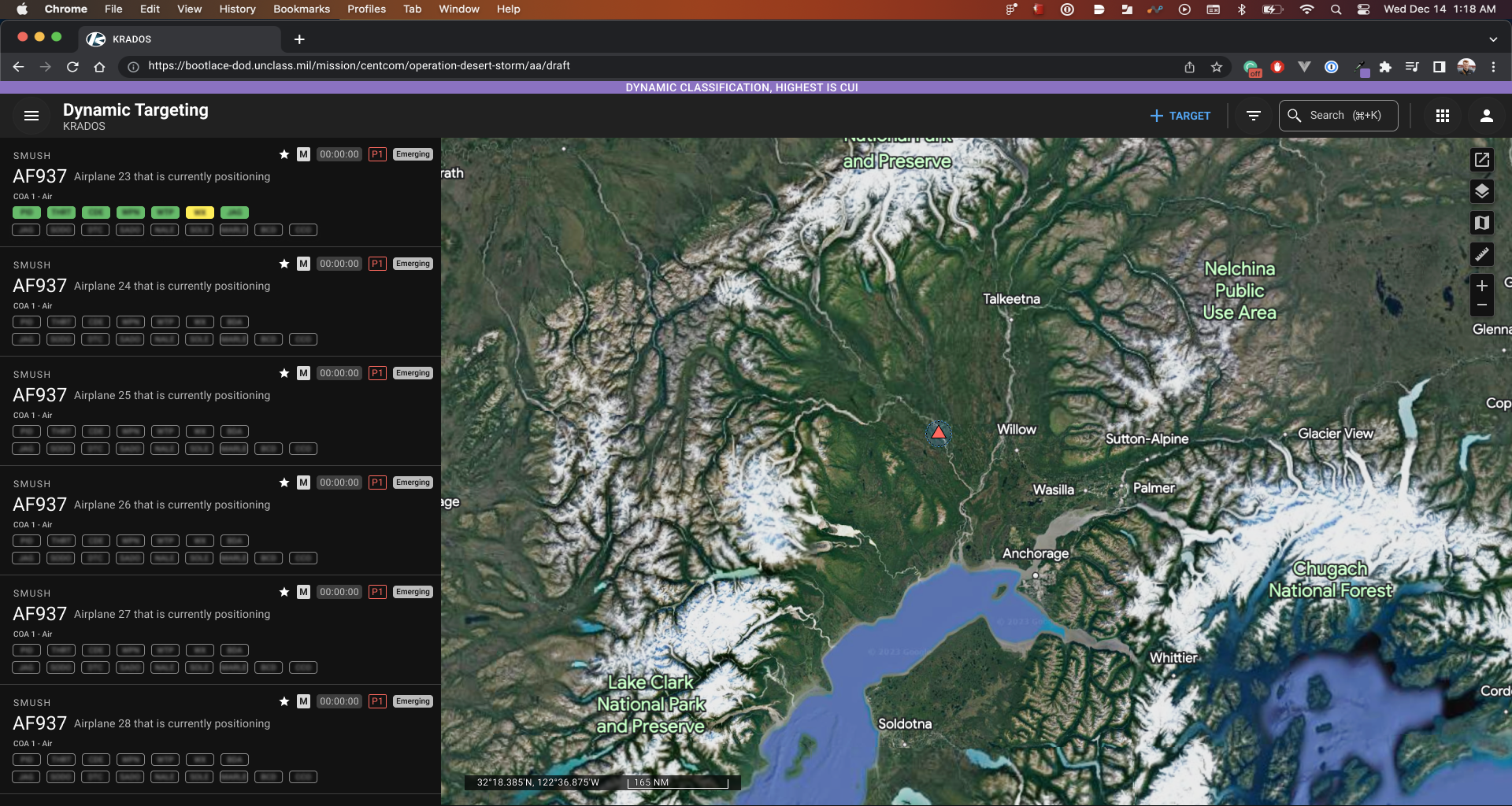Expand the Chrome tab search chevron
Viewport: 1512px width, 806px height.
(x=1493, y=39)
